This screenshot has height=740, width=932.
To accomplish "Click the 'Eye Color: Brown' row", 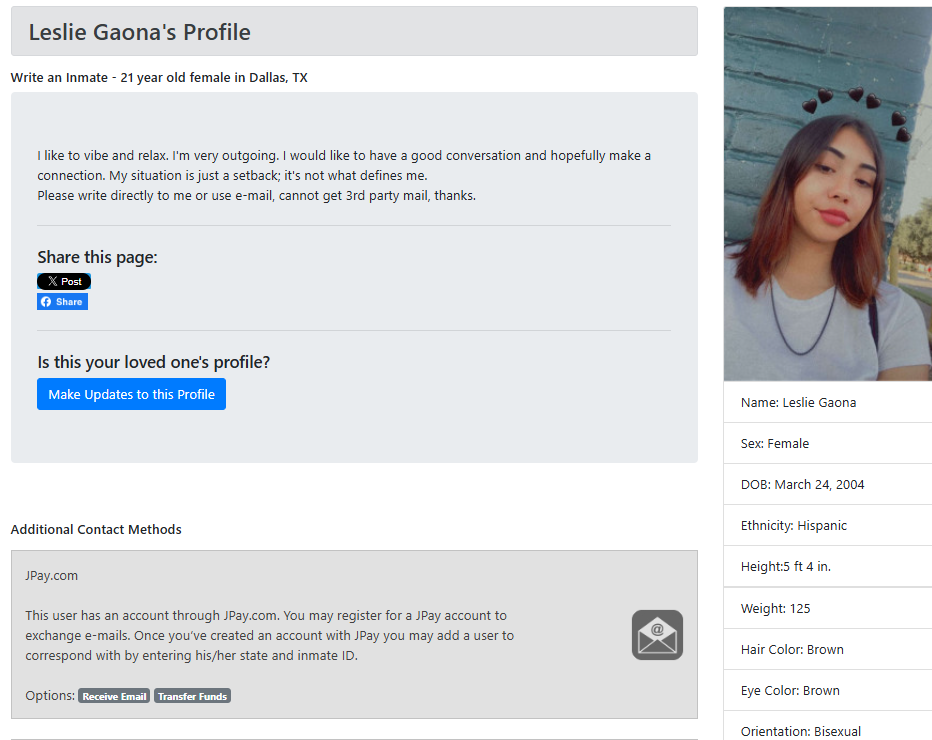I will point(827,690).
